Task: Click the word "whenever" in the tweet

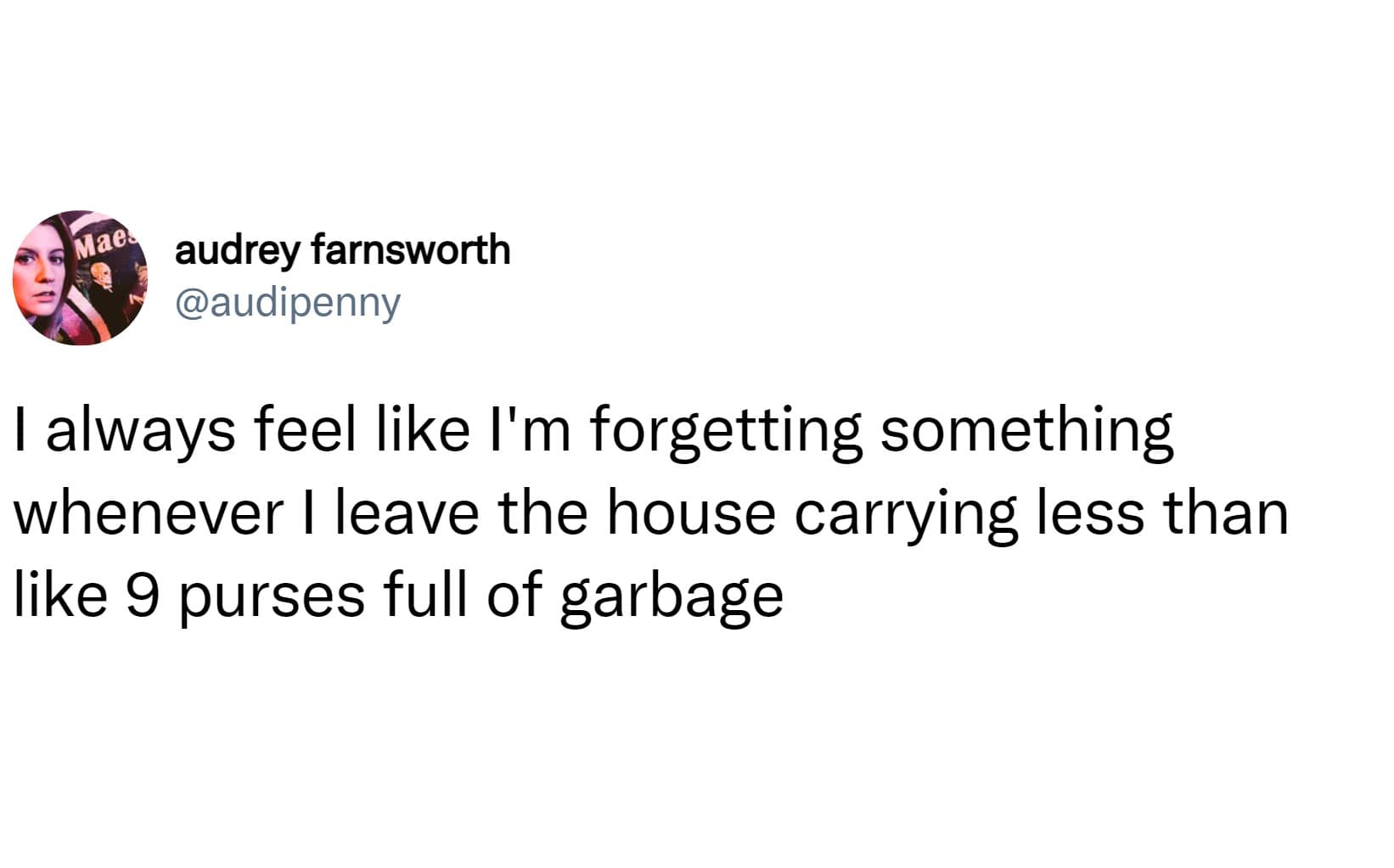Action: click(x=149, y=513)
